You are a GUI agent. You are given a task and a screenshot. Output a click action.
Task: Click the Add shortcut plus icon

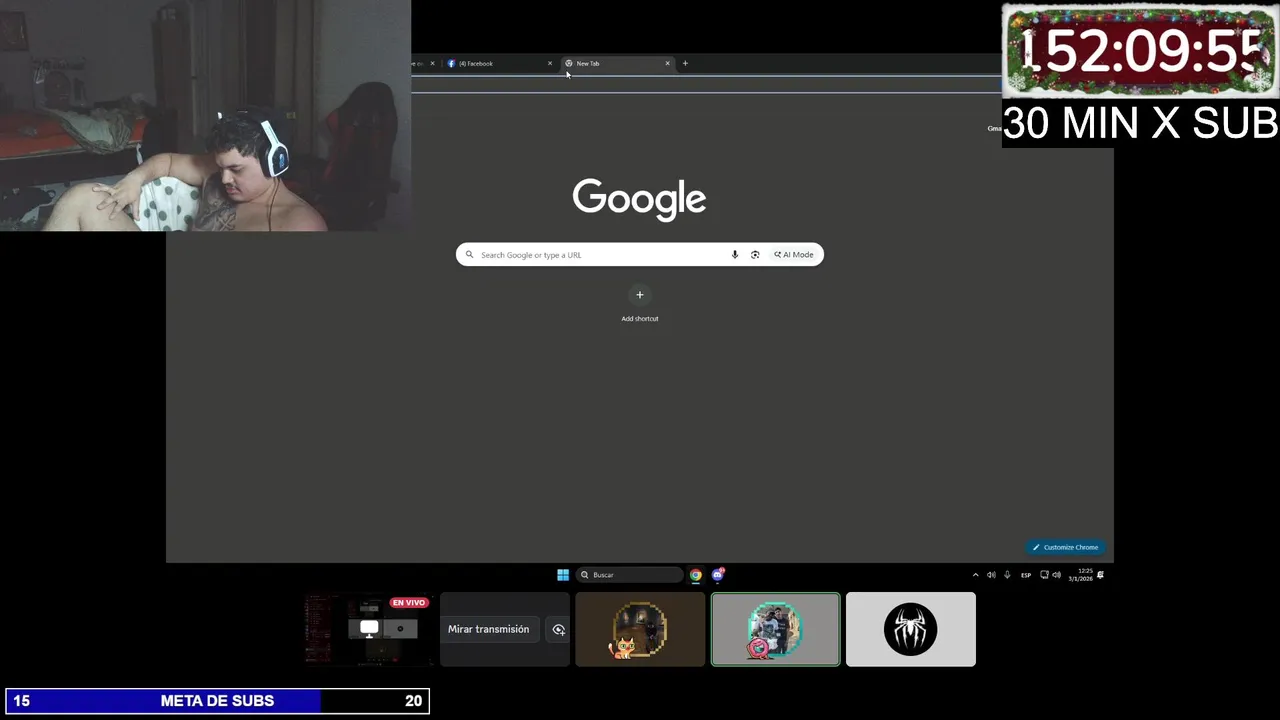pos(640,295)
